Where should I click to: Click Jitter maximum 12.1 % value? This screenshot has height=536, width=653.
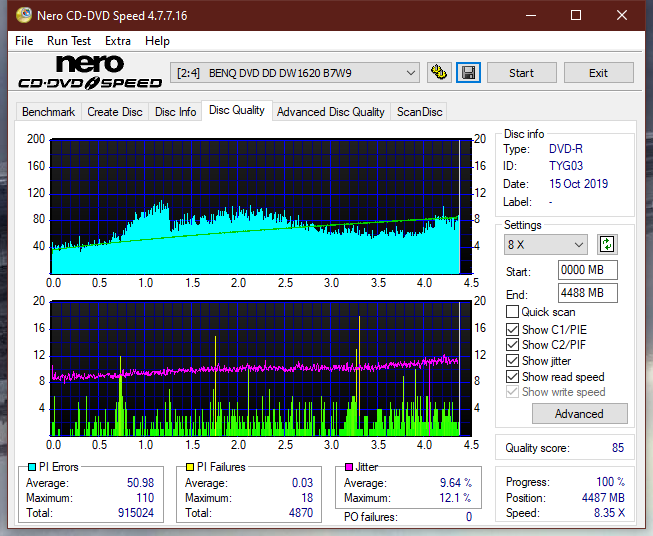[x=456, y=498]
